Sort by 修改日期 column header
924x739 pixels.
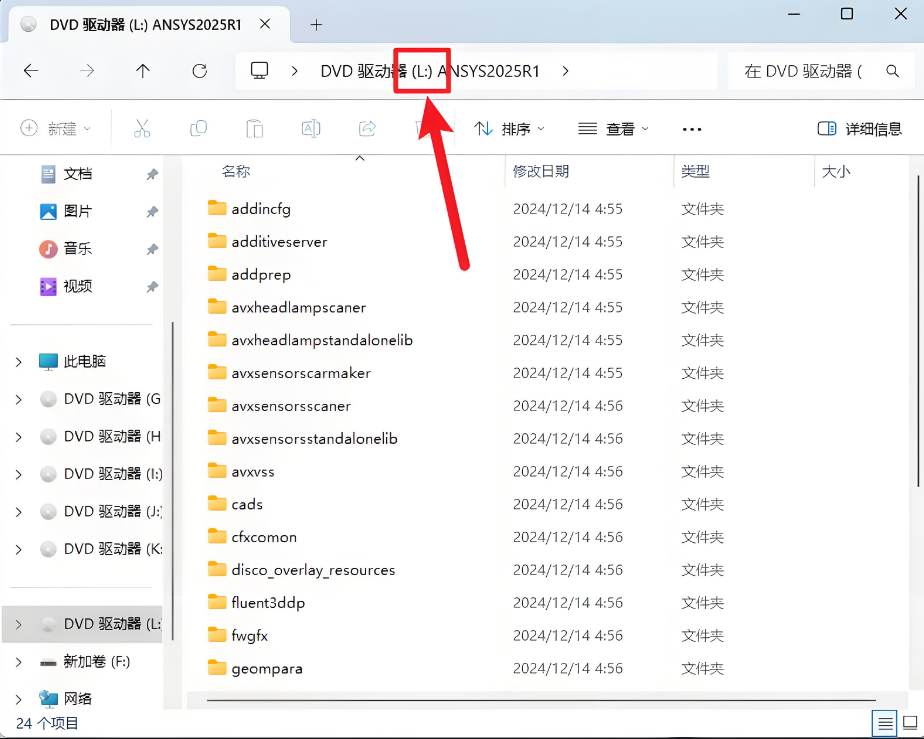pos(540,171)
